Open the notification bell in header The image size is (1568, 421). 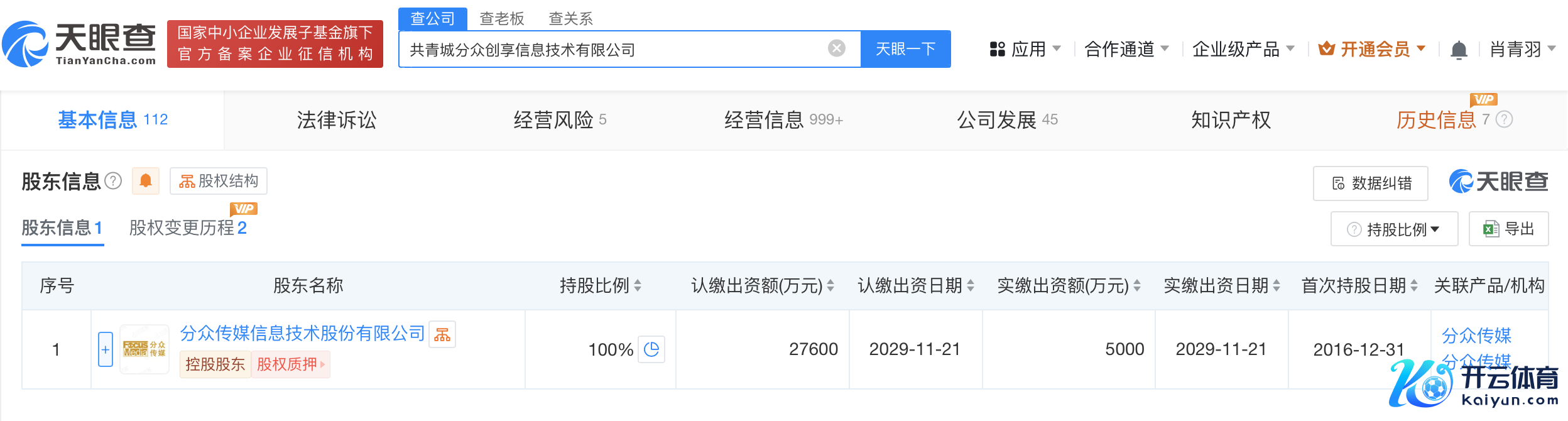click(1459, 50)
